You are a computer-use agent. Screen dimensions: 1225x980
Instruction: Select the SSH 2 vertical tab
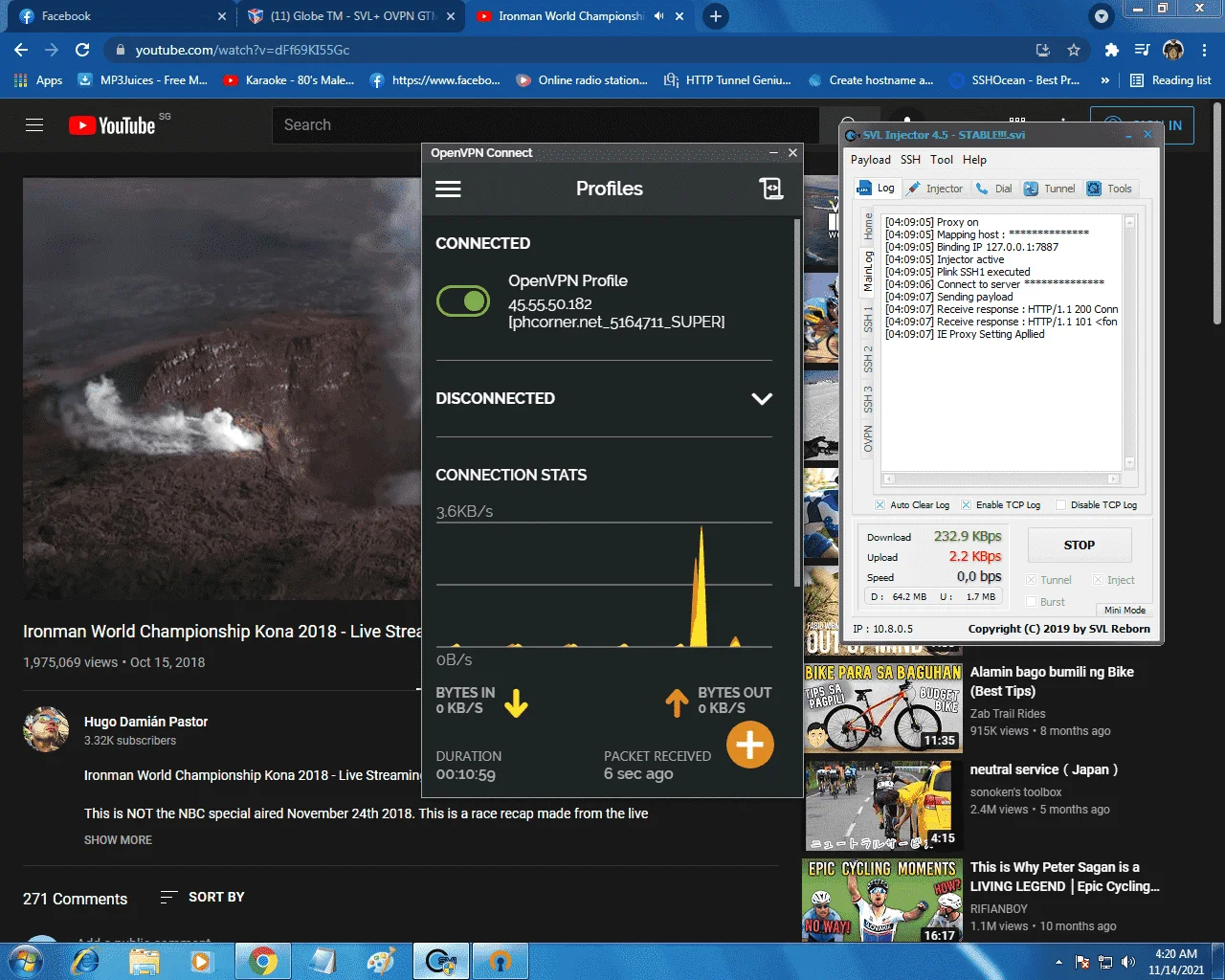tap(868, 358)
